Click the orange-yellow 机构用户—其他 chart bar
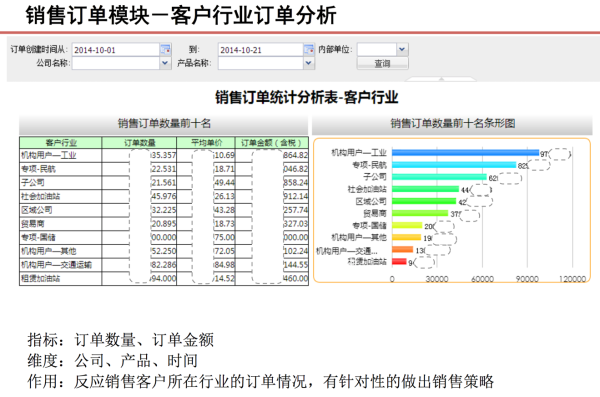 point(406,238)
